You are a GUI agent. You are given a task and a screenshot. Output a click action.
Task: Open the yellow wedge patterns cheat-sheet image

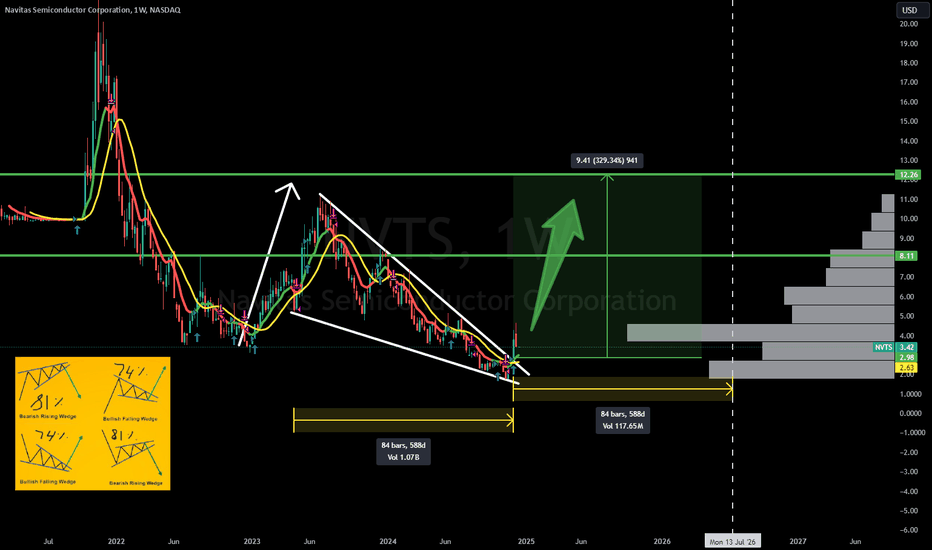(93, 423)
